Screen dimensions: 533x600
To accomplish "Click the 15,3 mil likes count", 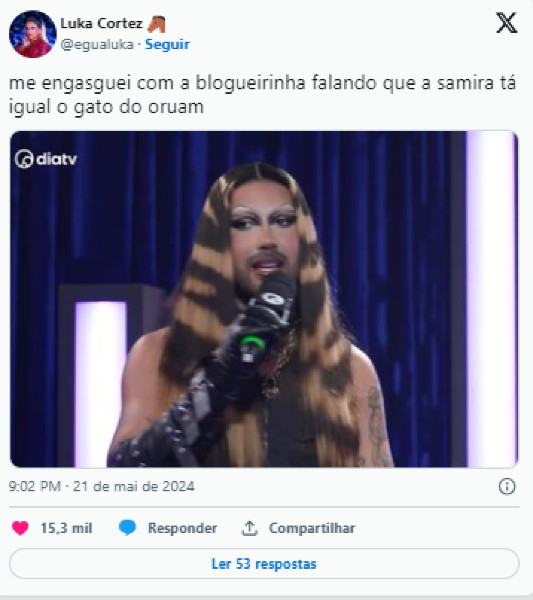I will click(x=67, y=528).
